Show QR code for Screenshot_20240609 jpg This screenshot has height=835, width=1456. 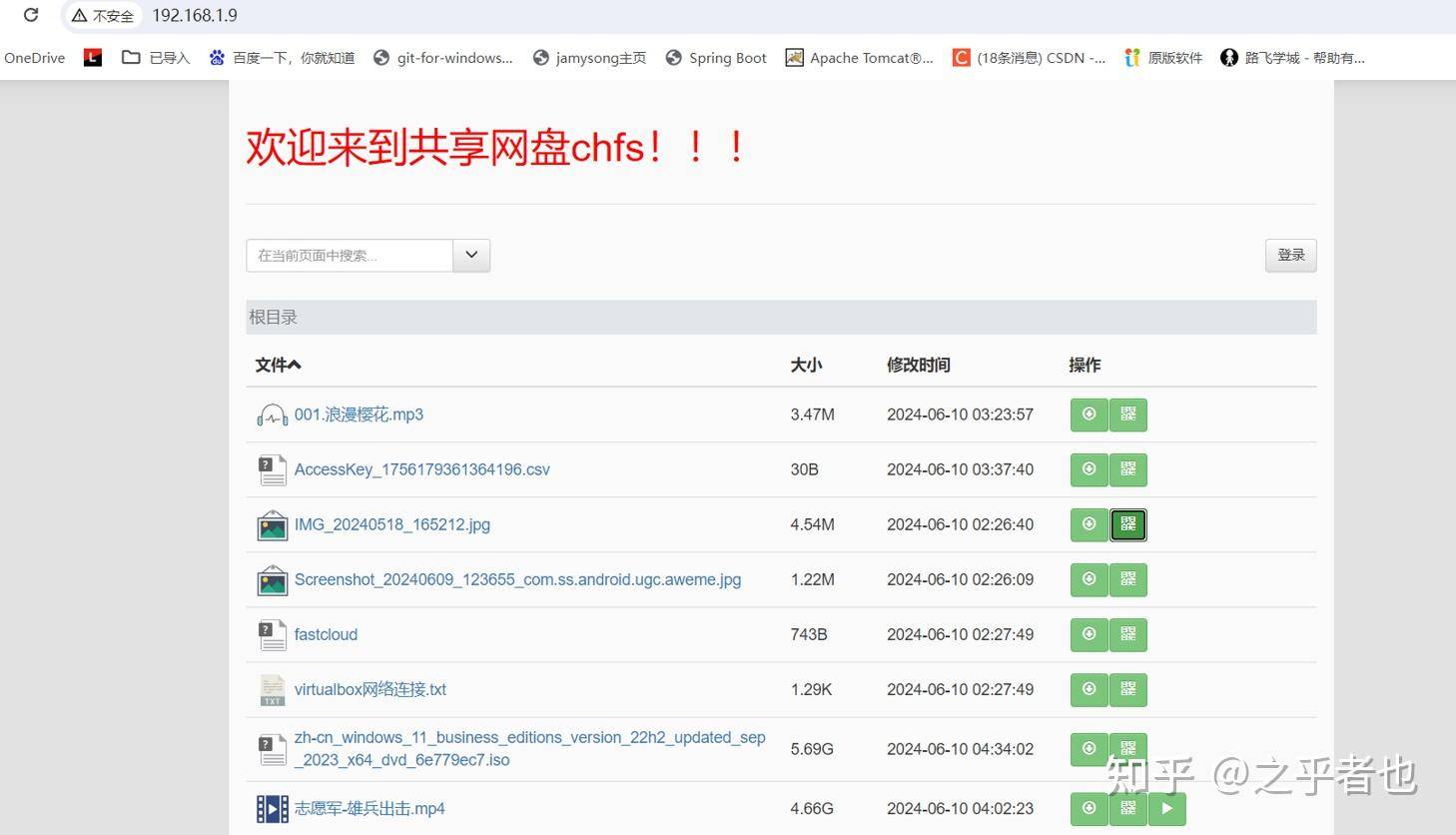tap(1128, 579)
